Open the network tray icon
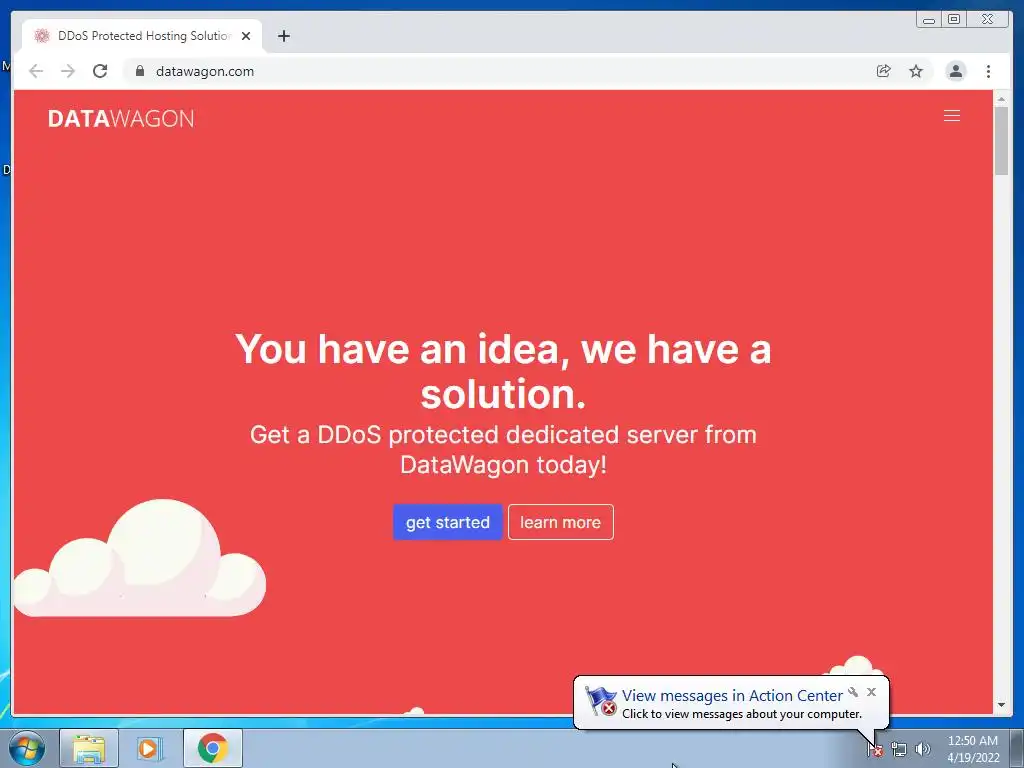 [x=899, y=749]
